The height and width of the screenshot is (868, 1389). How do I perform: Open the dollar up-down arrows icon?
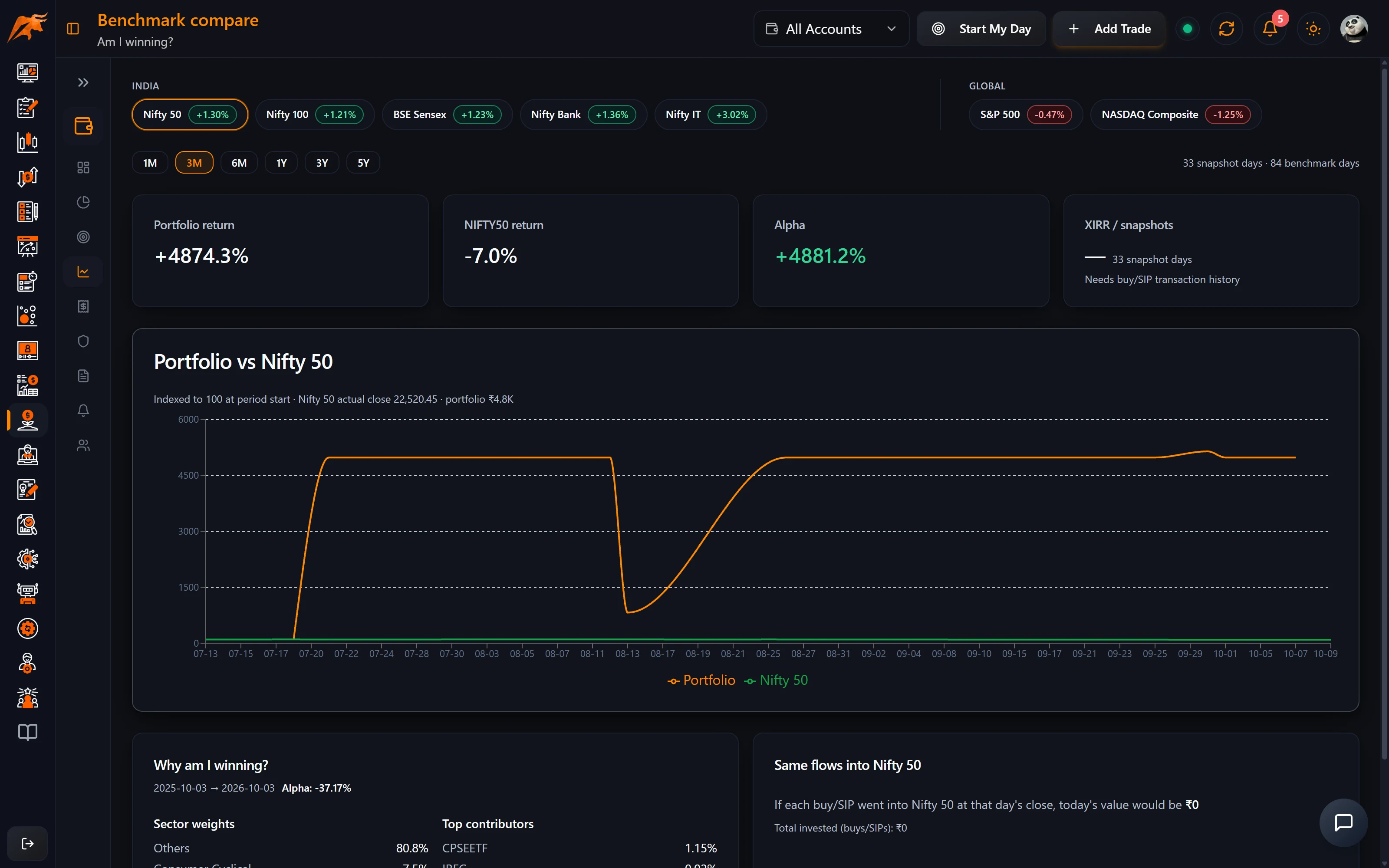click(x=27, y=177)
